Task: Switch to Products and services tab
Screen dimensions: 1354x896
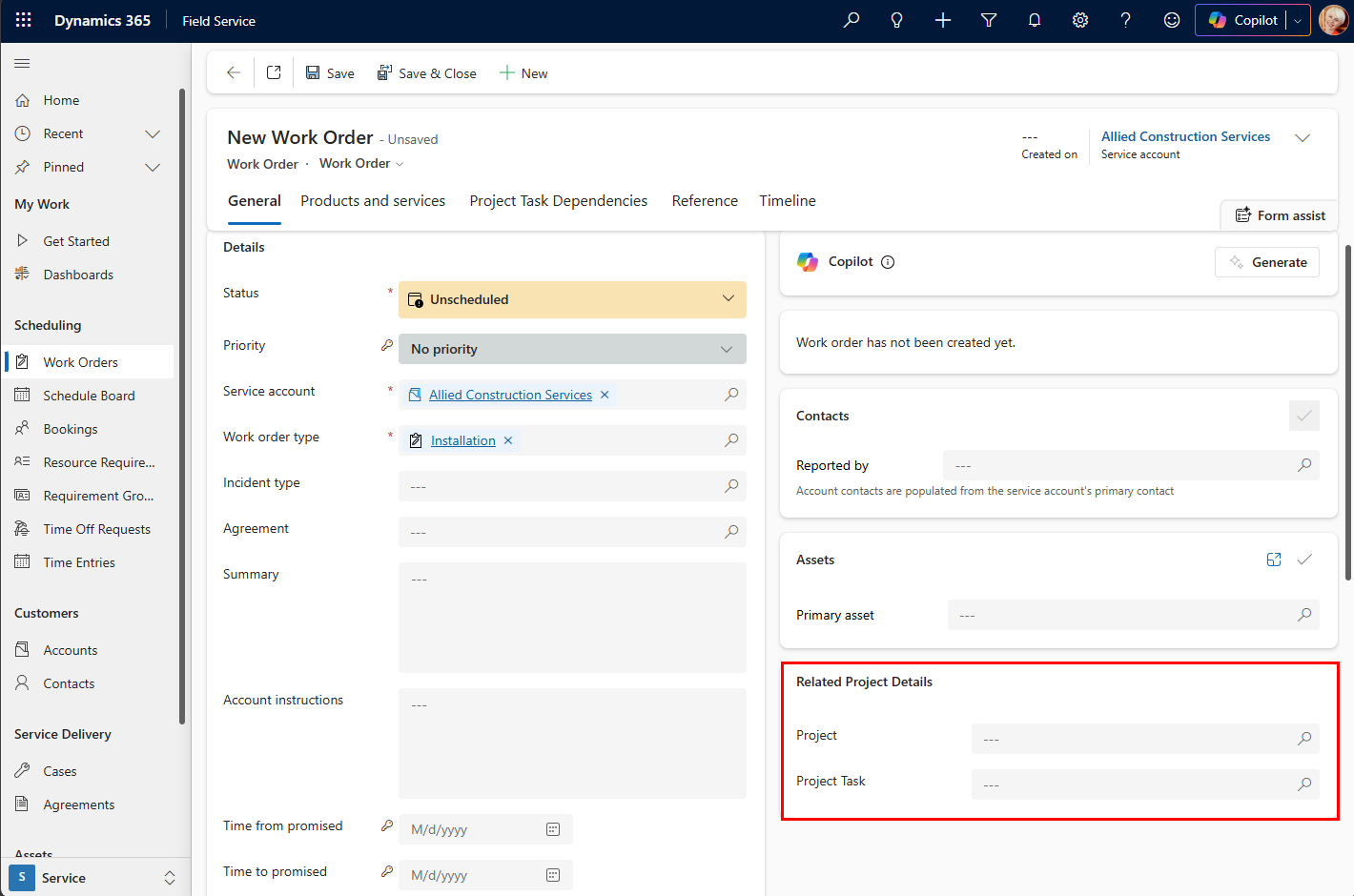Action: pyautogui.click(x=373, y=201)
